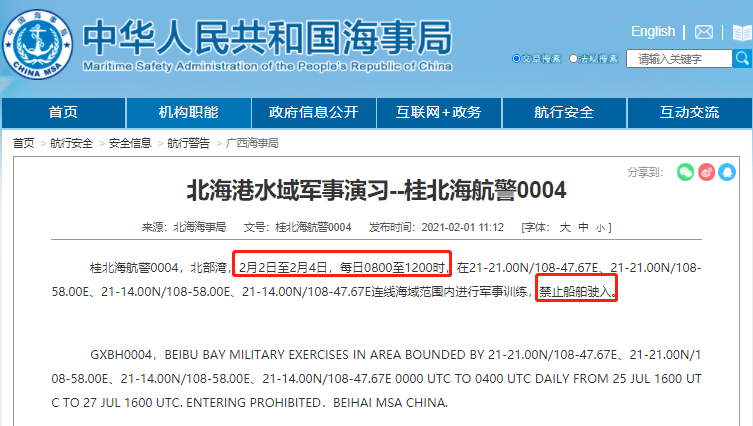753x426 pixels.
Task: Set font size to 大
Action: [565, 227]
